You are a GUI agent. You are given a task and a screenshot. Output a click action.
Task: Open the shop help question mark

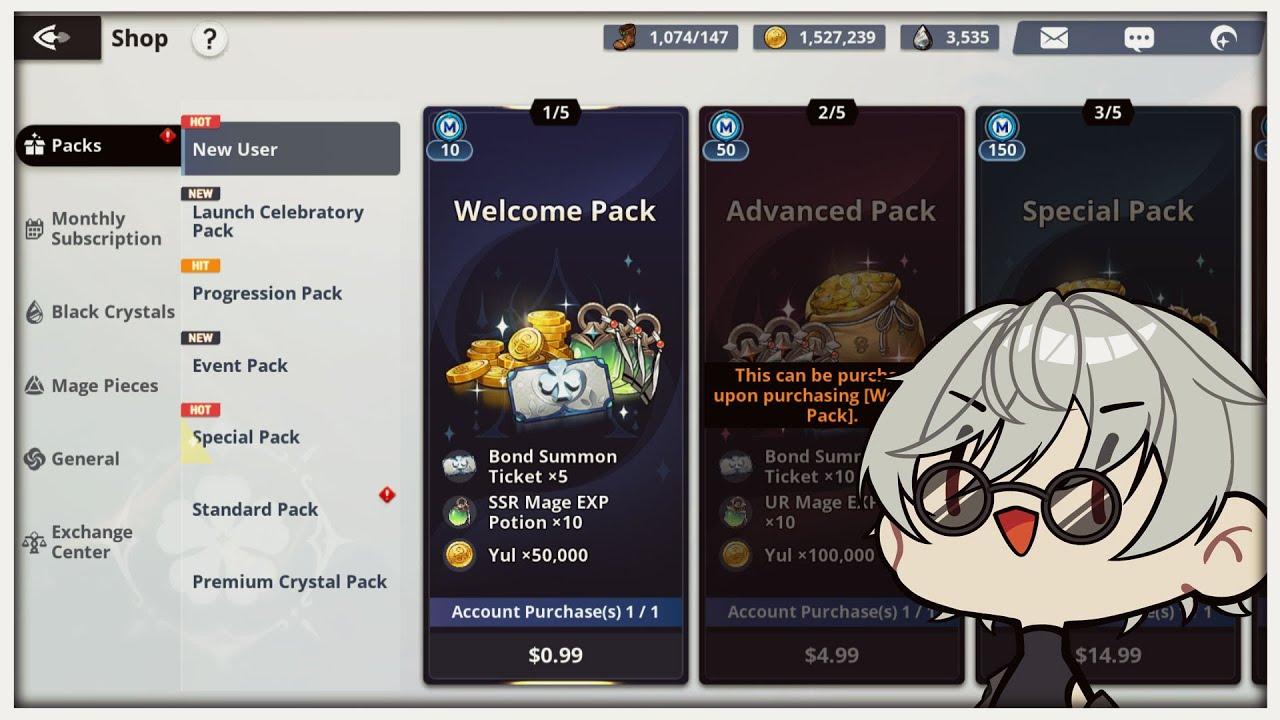tap(209, 40)
